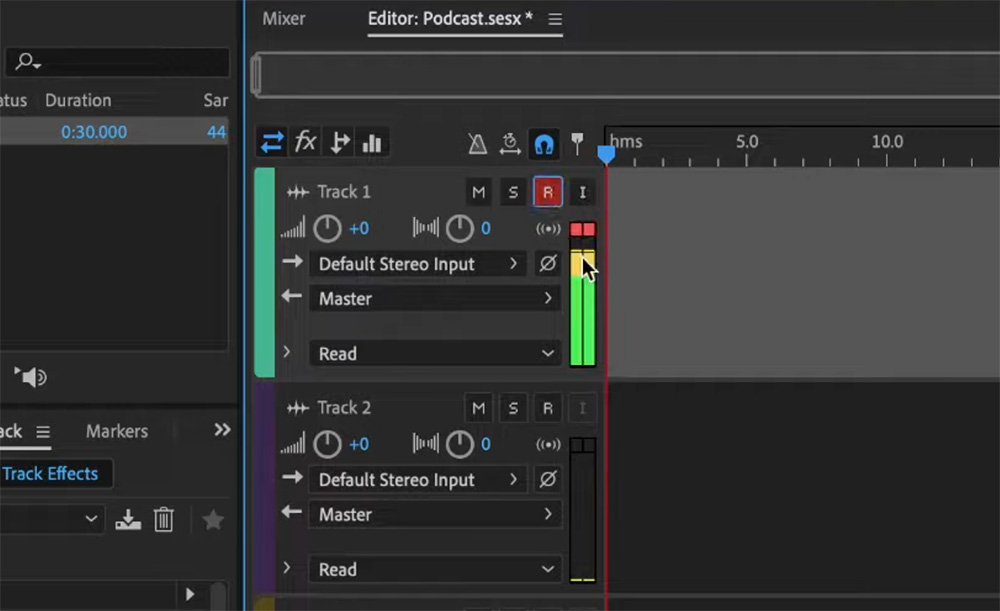The width and height of the screenshot is (1000, 611).
Task: Click Track 2 volume value +0
Action: pos(358,445)
